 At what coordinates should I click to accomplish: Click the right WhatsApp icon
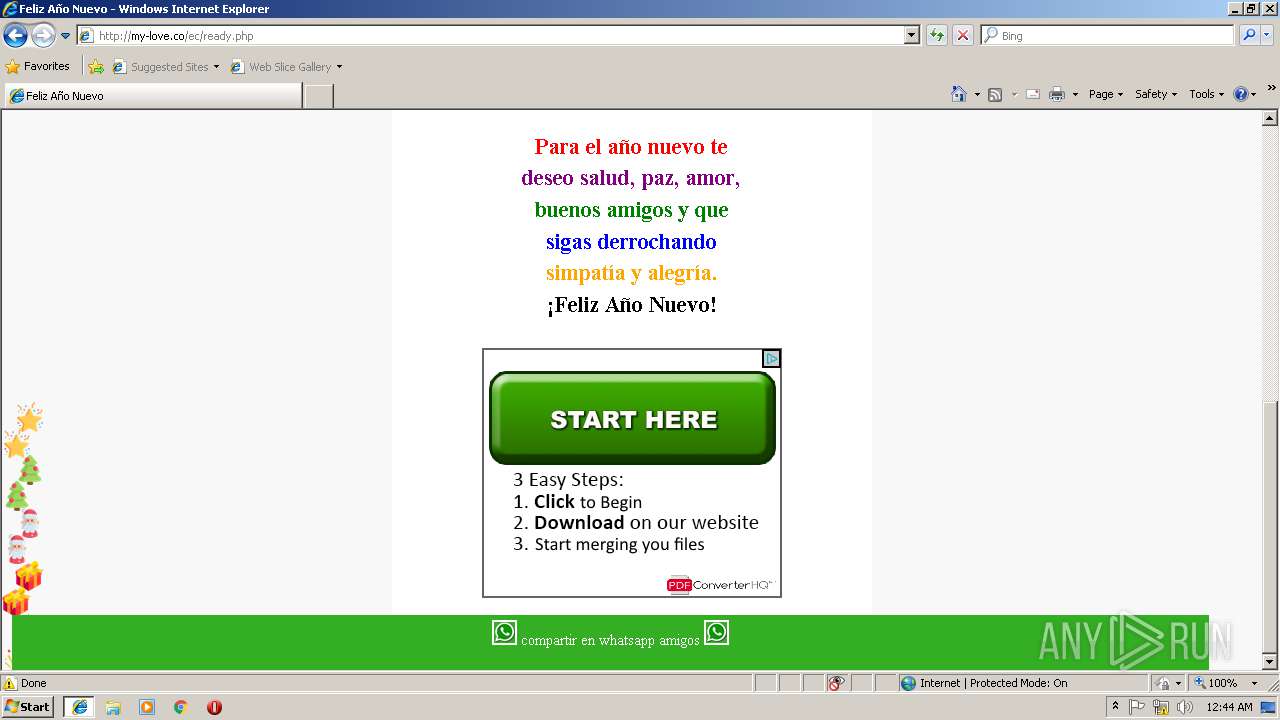pos(716,632)
